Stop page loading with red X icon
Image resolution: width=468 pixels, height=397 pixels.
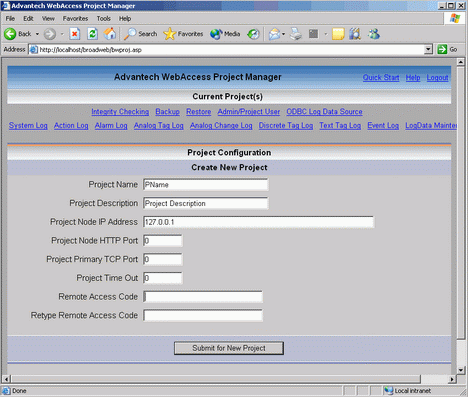click(75, 34)
